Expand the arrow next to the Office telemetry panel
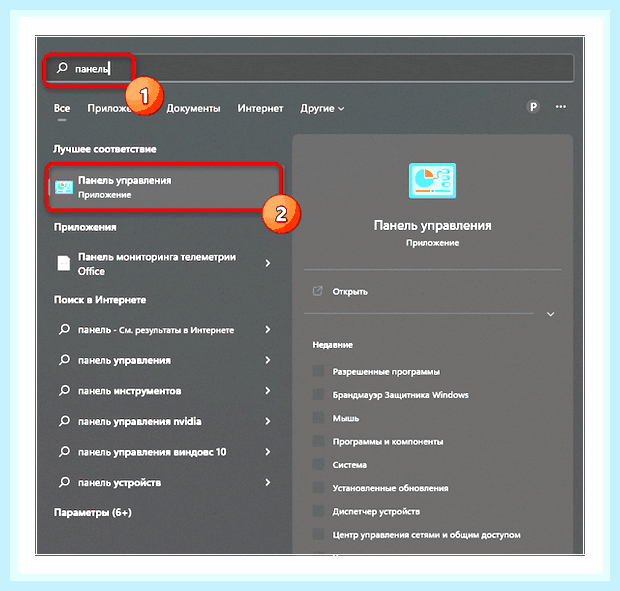The height and width of the screenshot is (591, 620). 268,263
